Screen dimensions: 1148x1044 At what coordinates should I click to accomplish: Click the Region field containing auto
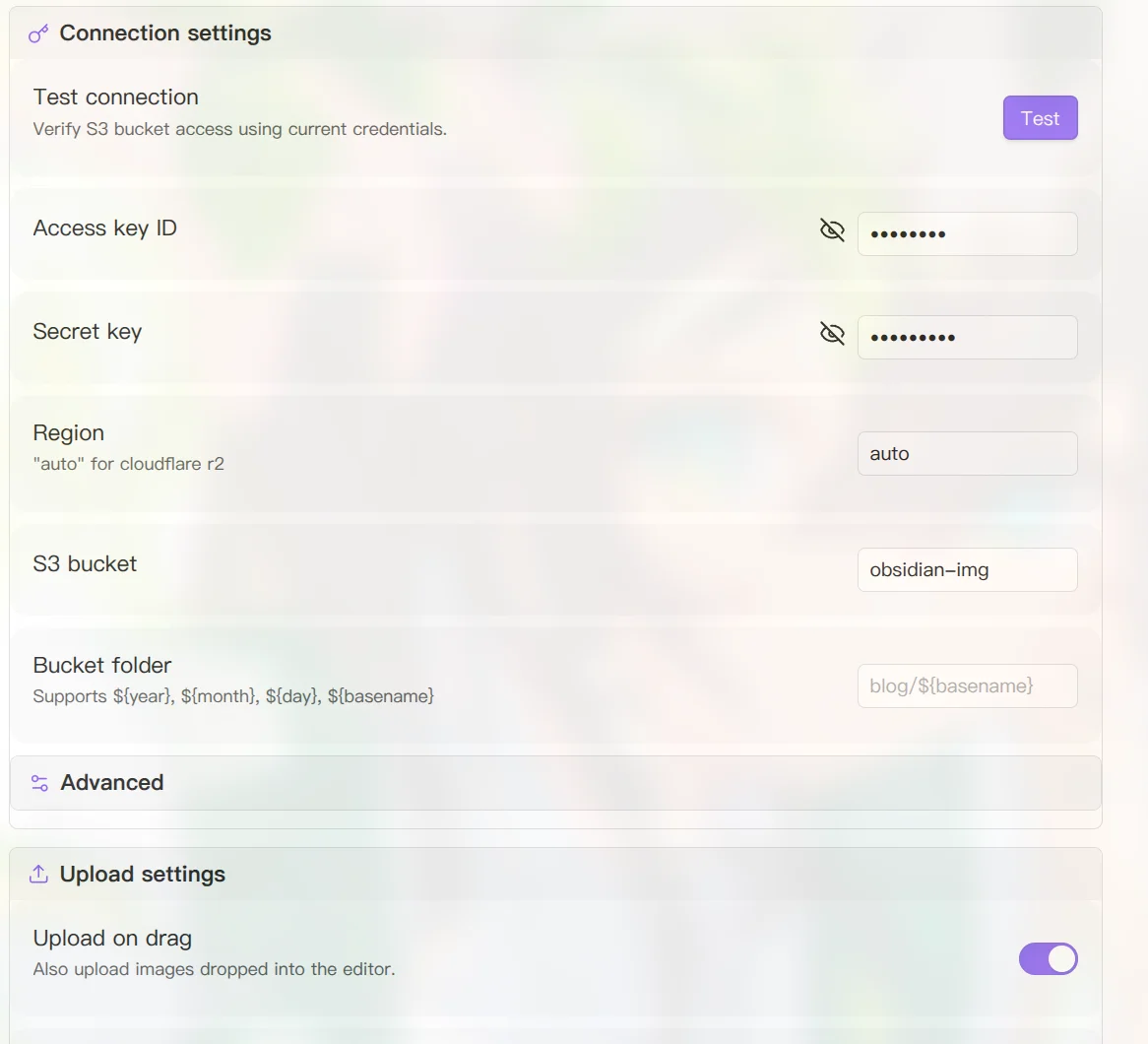click(967, 453)
